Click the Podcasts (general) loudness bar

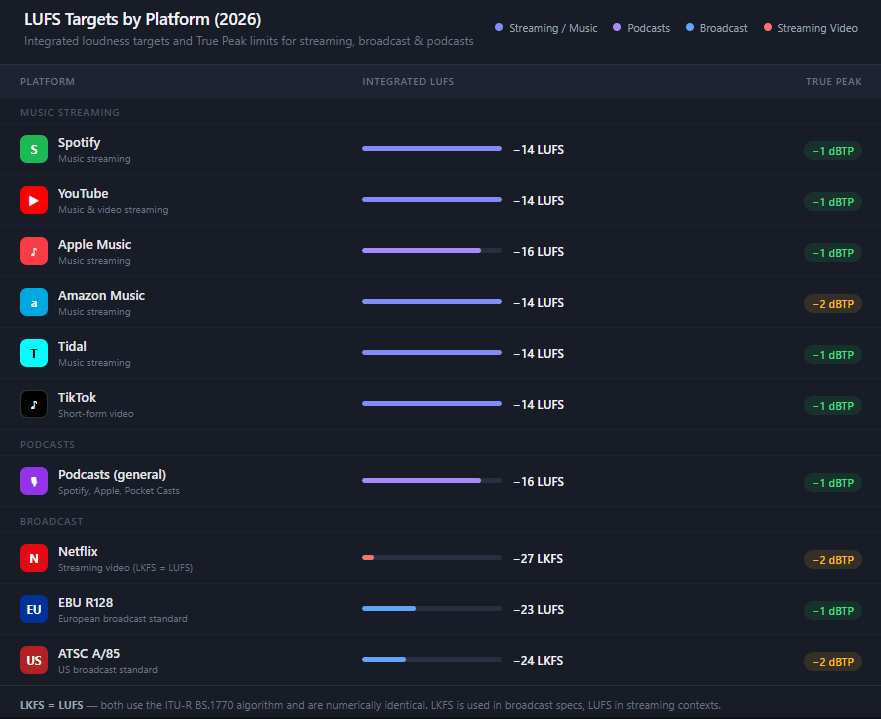click(432, 481)
